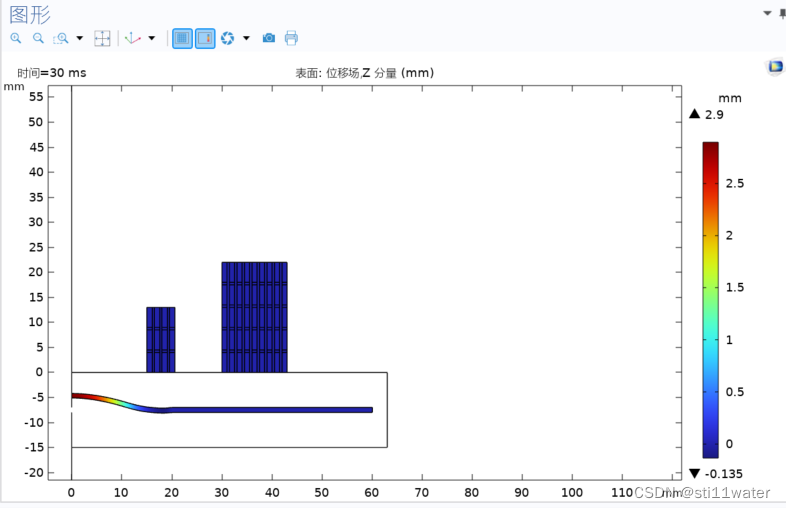Expand the axes view dropdown arrow
786x508 pixels.
coord(152,38)
